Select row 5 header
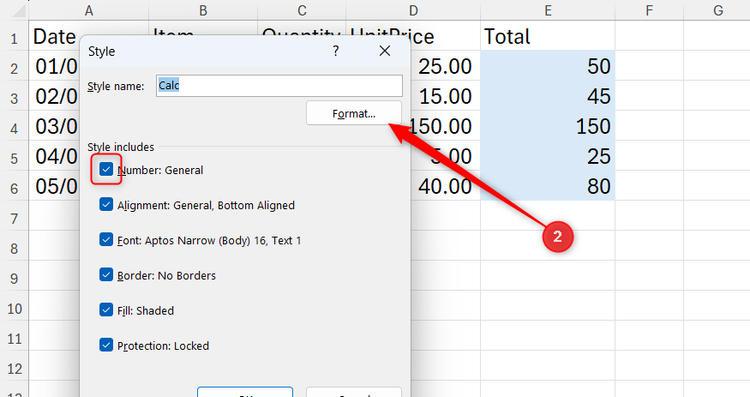The width and height of the screenshot is (750, 397). 14,157
